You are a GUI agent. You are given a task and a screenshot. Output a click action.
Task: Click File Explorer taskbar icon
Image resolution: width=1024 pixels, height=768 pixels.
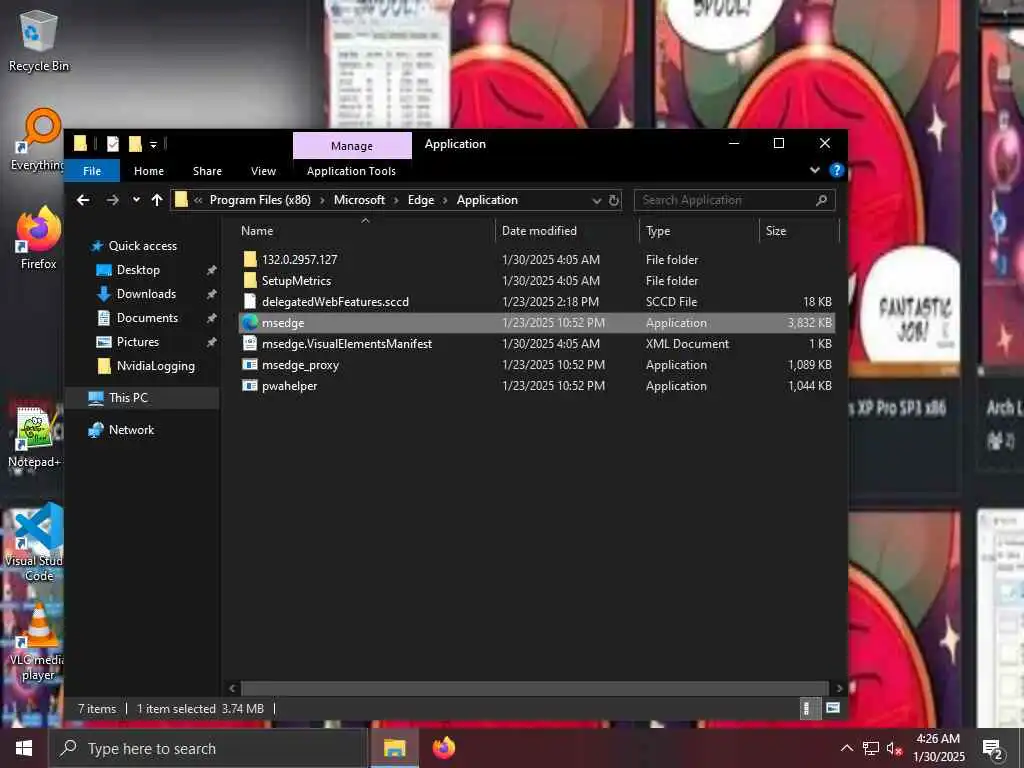(x=394, y=748)
